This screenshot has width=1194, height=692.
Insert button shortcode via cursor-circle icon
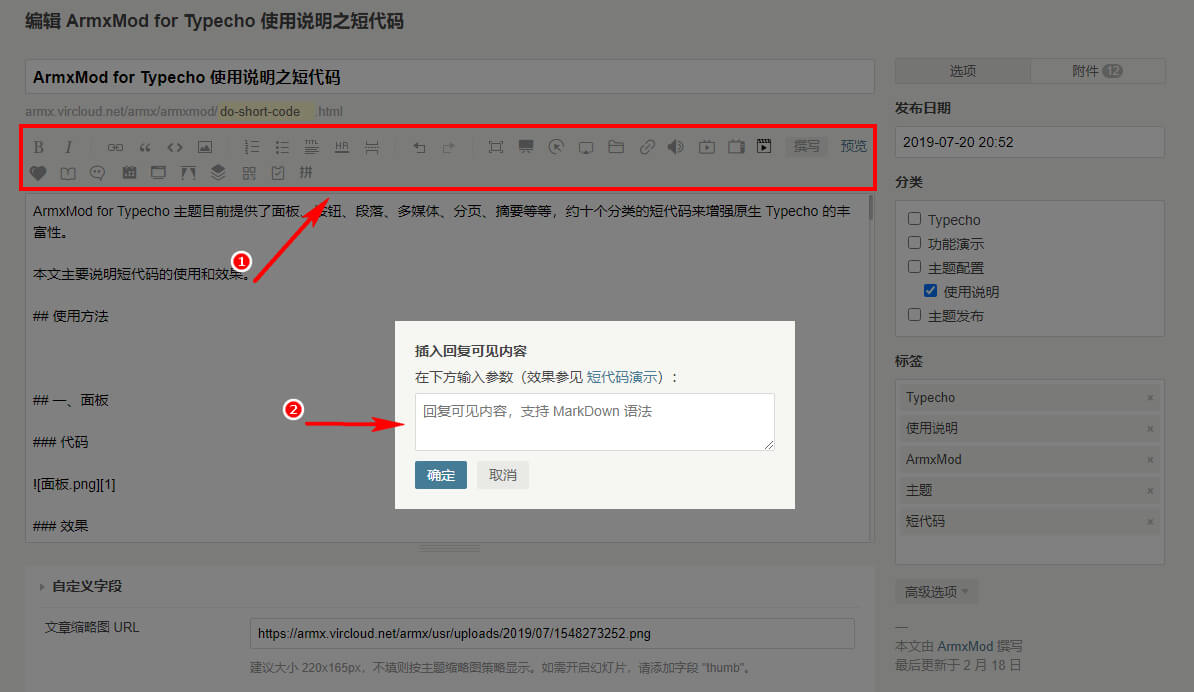[x=556, y=147]
